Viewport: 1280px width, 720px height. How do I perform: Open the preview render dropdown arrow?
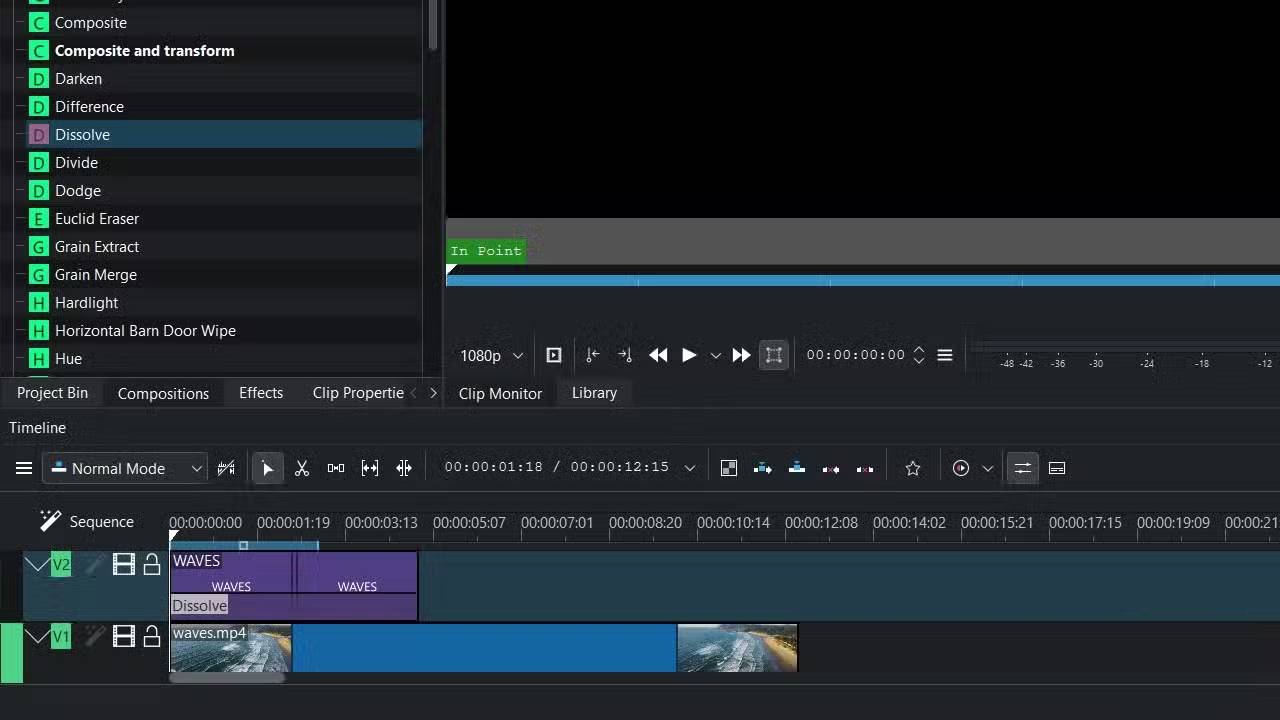coord(988,468)
